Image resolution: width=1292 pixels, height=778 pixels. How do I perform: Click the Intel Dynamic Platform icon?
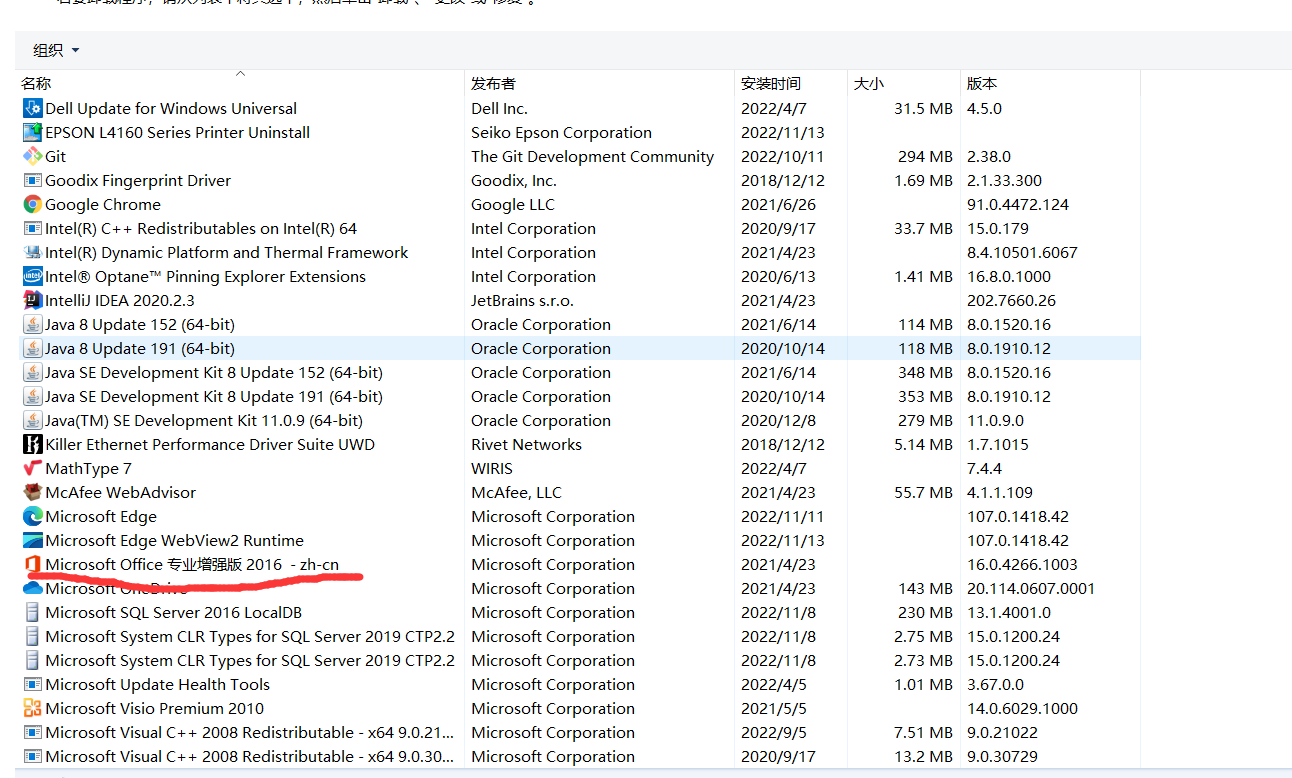click(x=32, y=252)
